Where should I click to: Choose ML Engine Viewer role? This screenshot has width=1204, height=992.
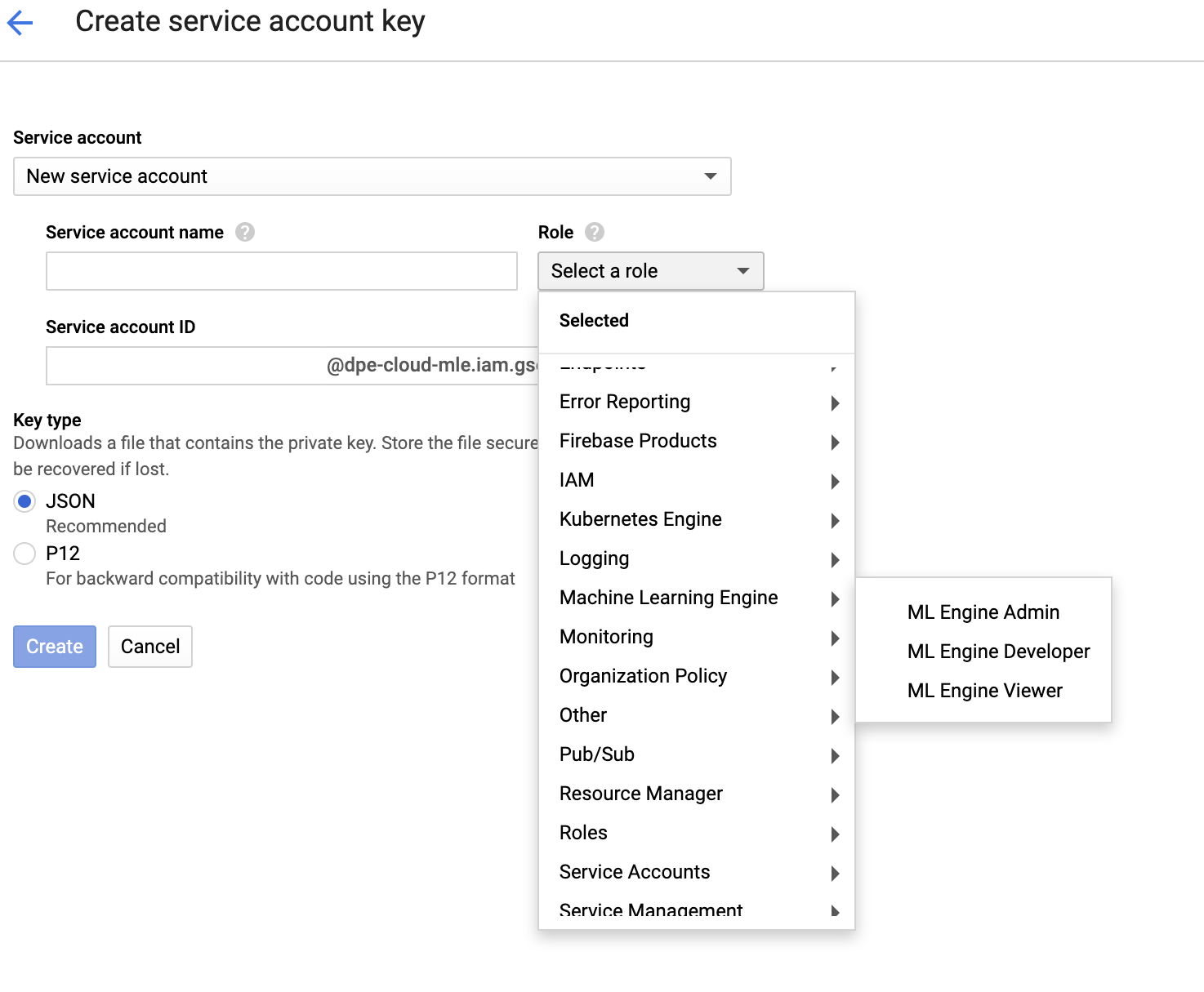(x=984, y=691)
